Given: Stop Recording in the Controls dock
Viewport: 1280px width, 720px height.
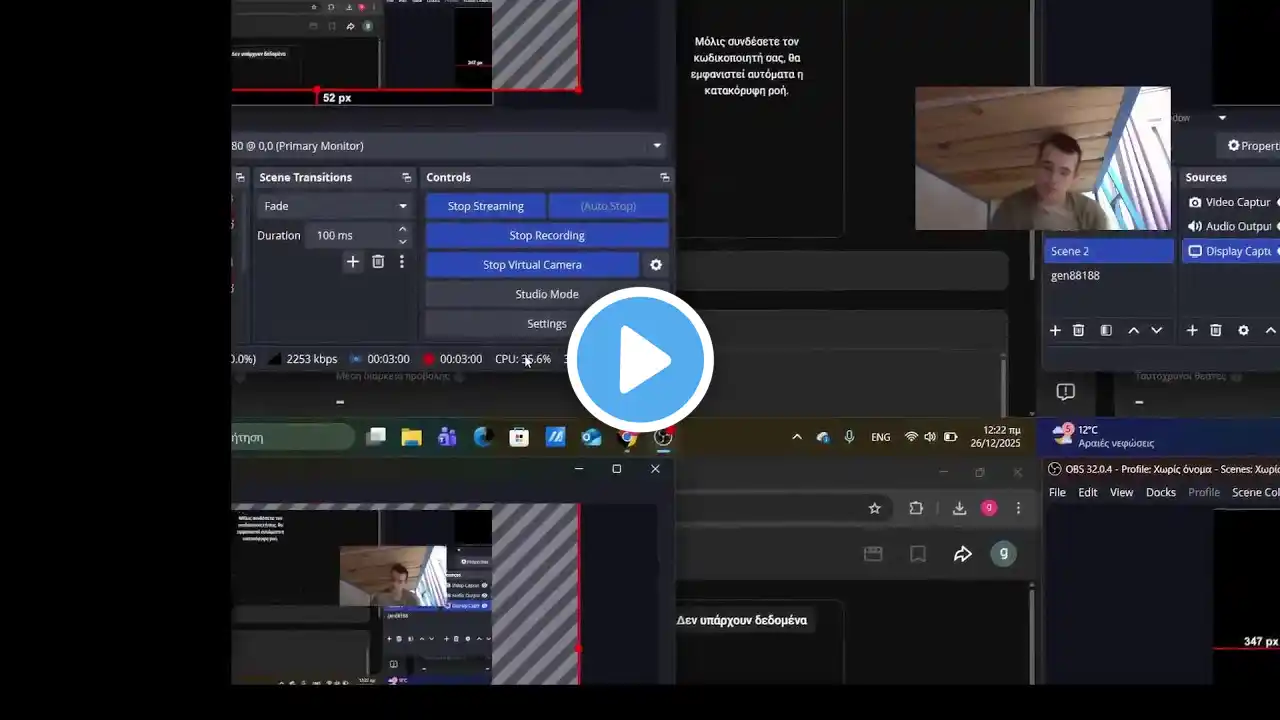Looking at the screenshot, I should [546, 235].
